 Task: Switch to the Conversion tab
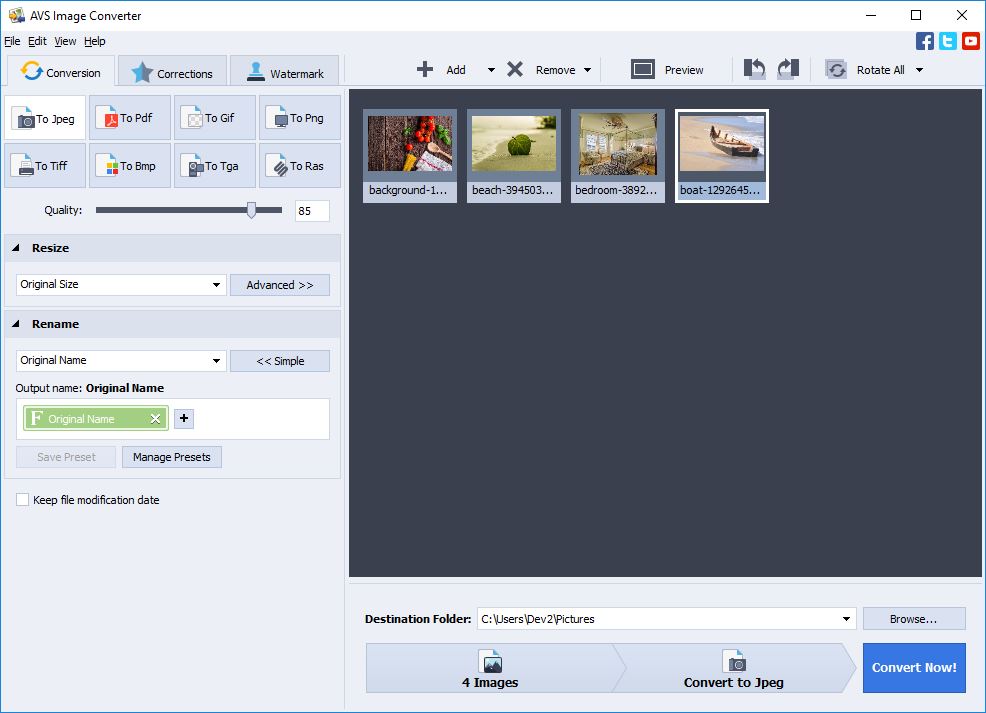(x=60, y=71)
